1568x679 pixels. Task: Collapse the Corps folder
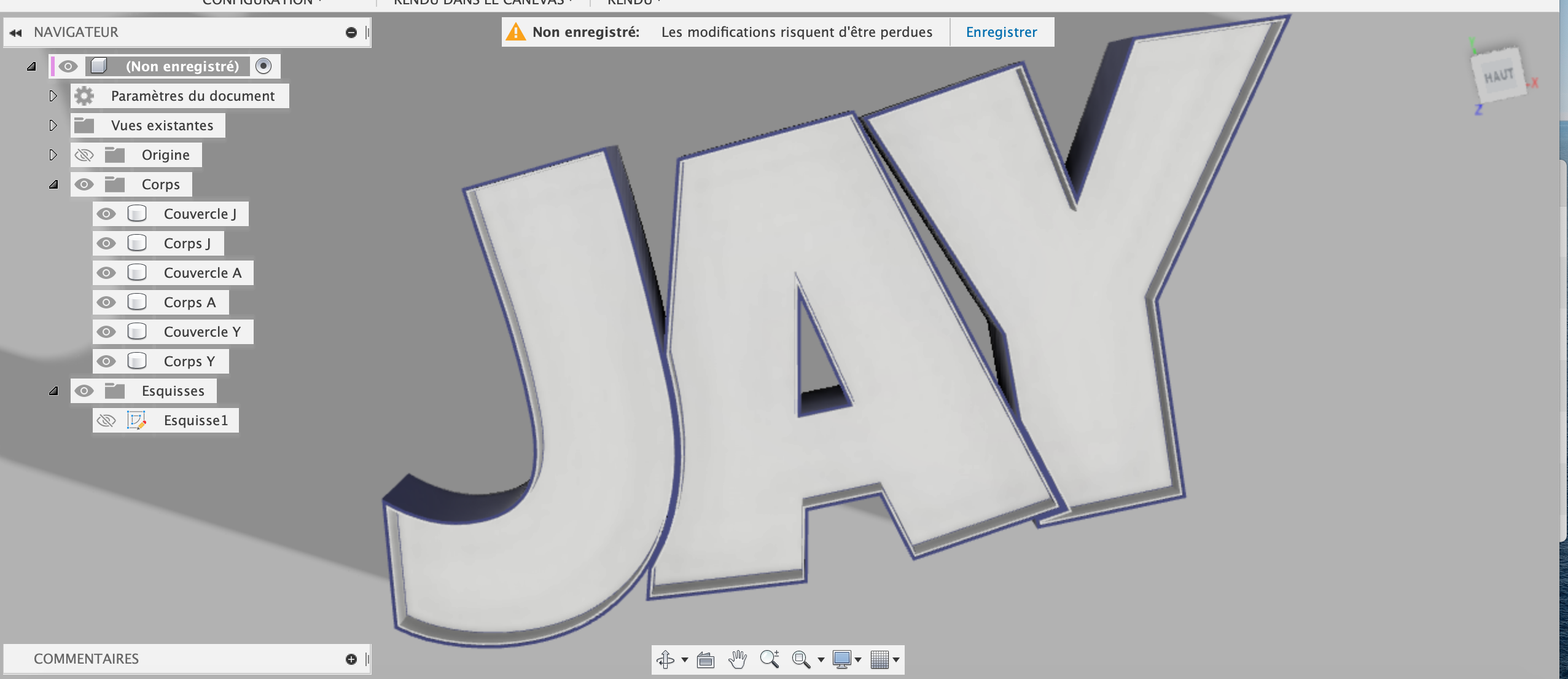(x=53, y=184)
